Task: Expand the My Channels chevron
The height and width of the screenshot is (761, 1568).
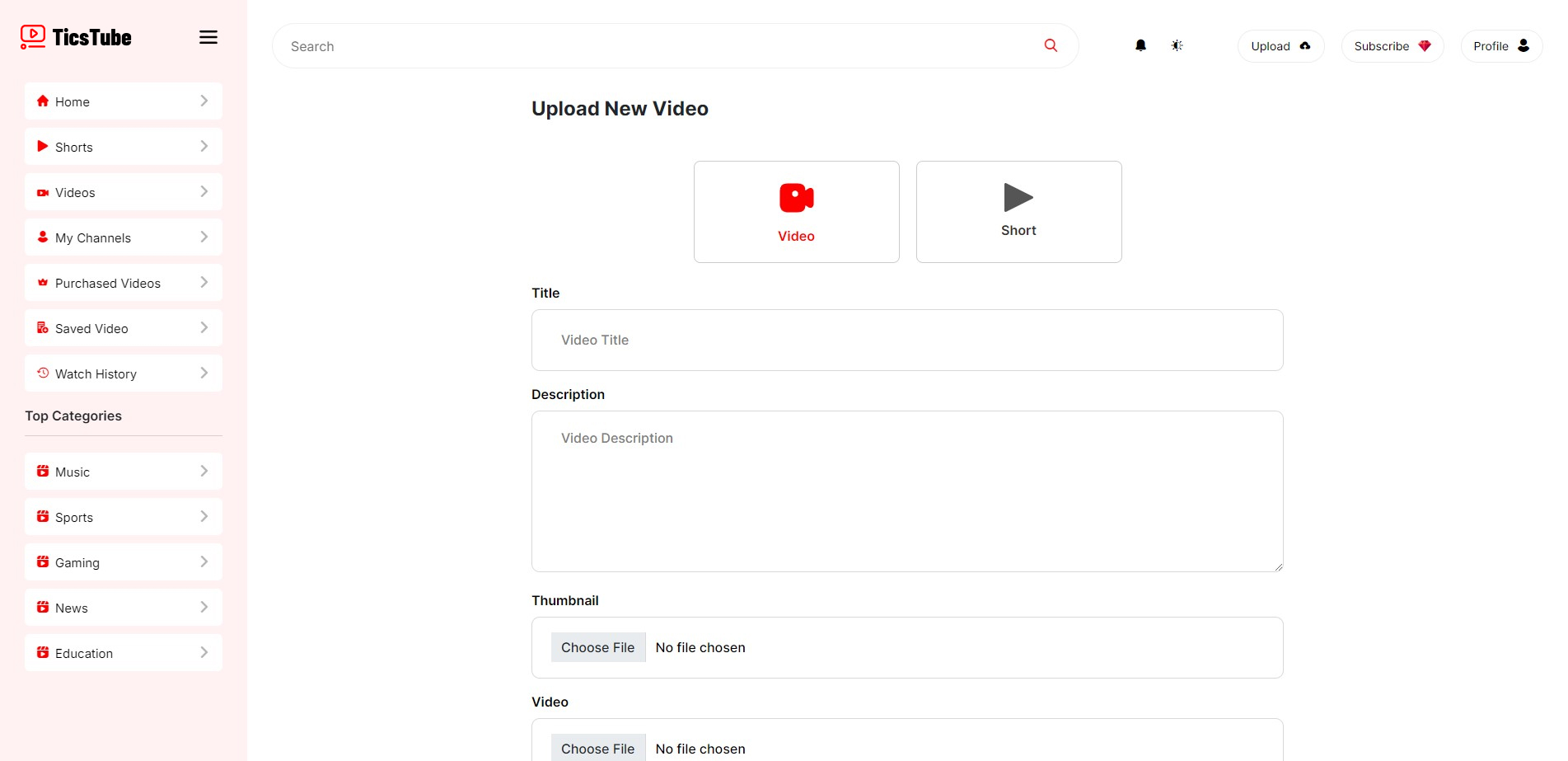Action: coord(204,237)
